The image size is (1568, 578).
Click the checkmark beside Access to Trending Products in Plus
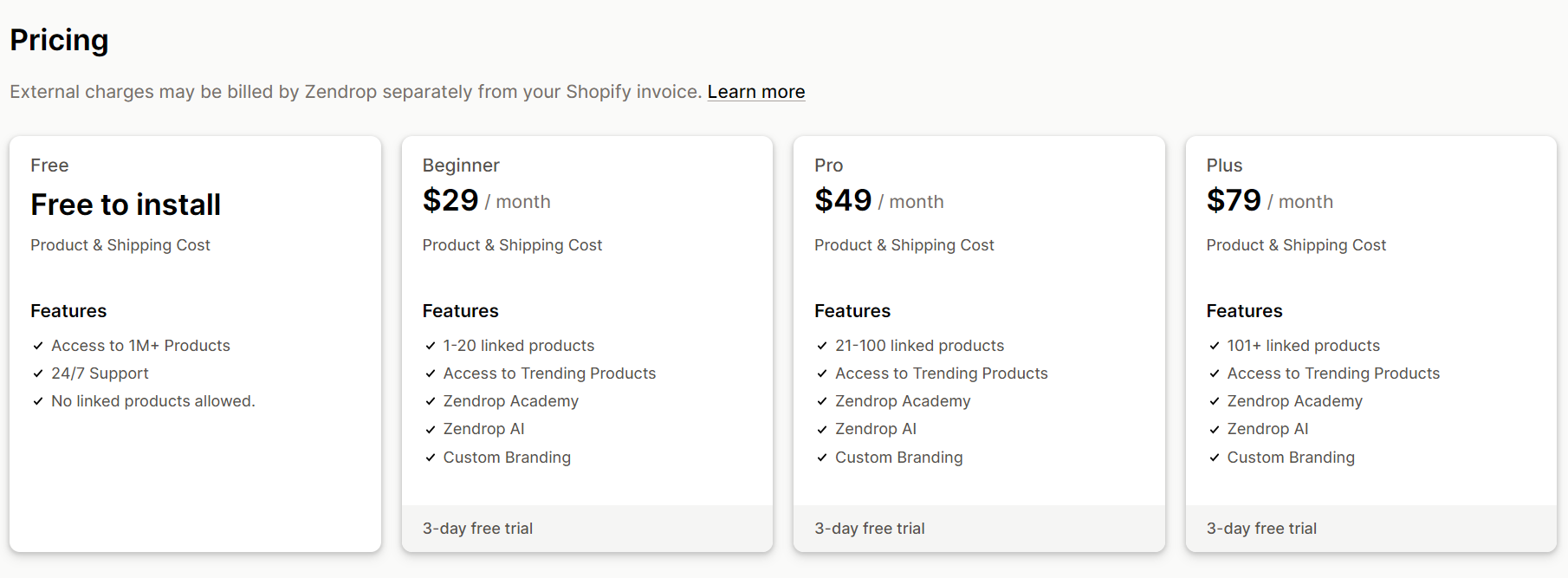coord(1214,373)
